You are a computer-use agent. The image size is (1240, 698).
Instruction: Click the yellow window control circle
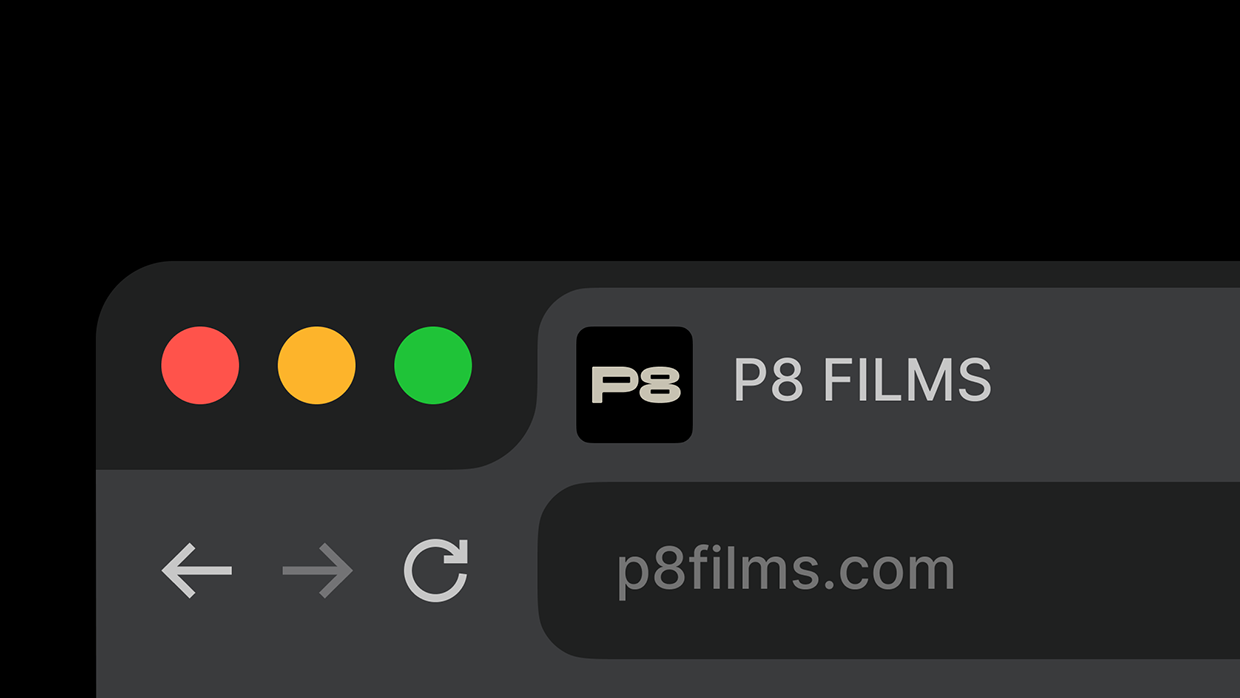pyautogui.click(x=316, y=366)
